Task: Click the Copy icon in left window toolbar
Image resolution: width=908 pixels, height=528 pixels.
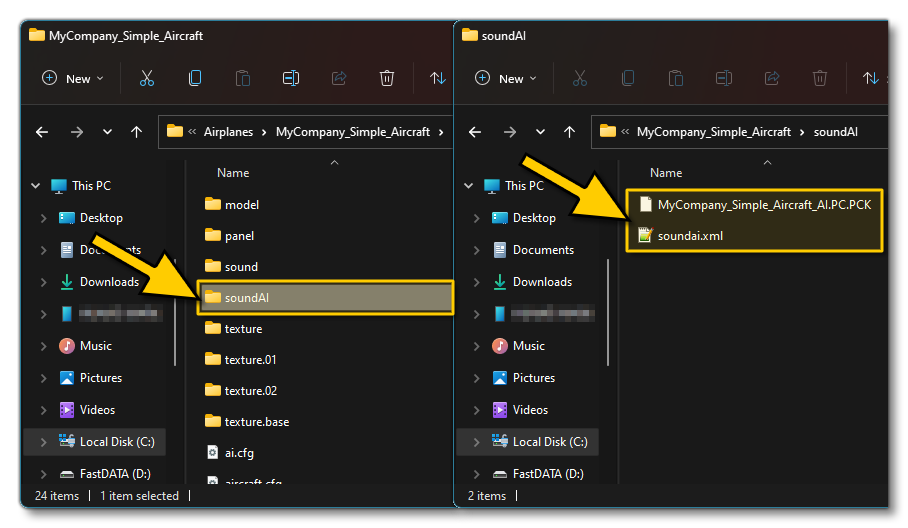Action: pyautogui.click(x=195, y=78)
